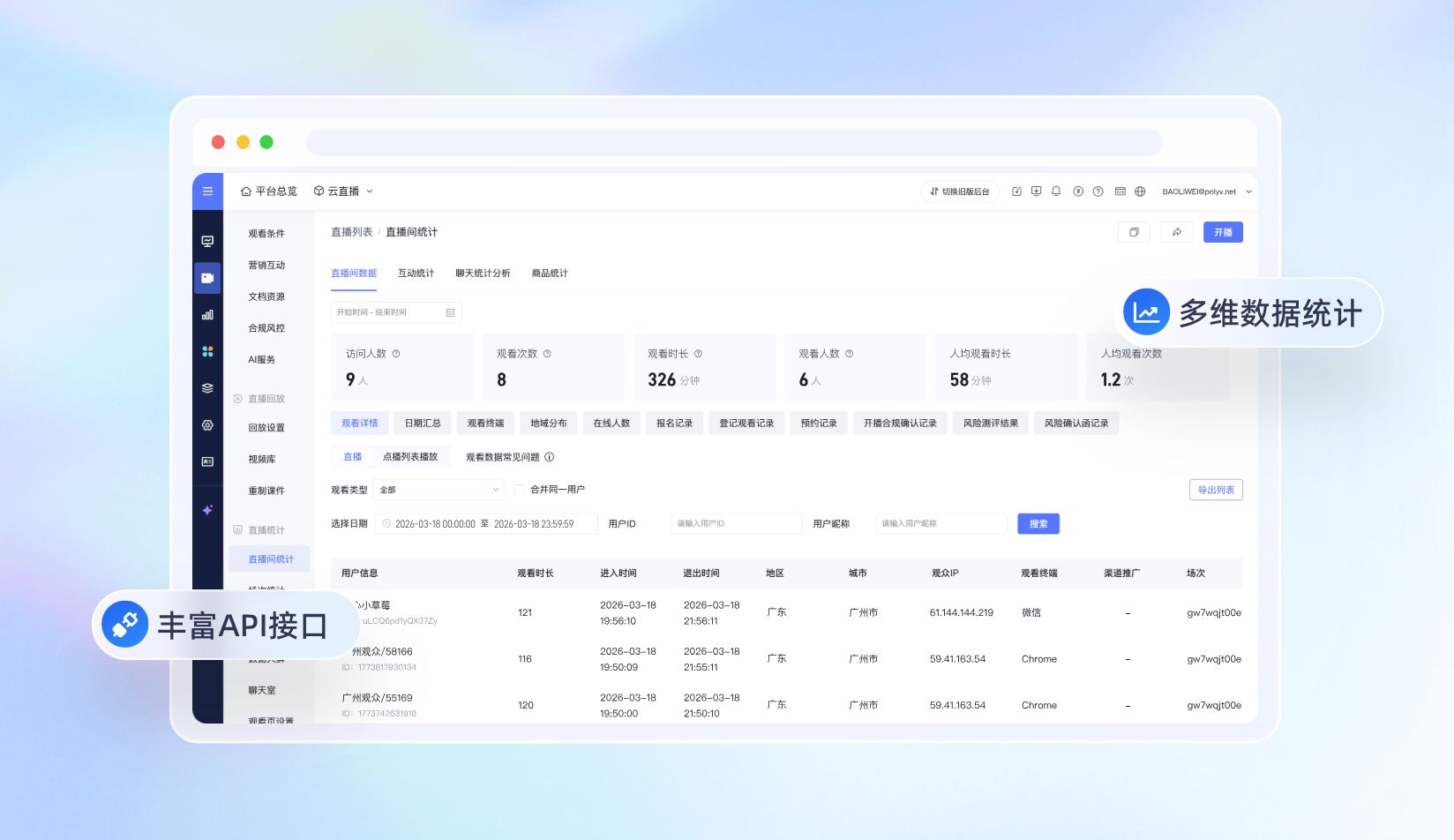
Task: Toggle the sidebar hamburger menu button
Action: [x=208, y=191]
